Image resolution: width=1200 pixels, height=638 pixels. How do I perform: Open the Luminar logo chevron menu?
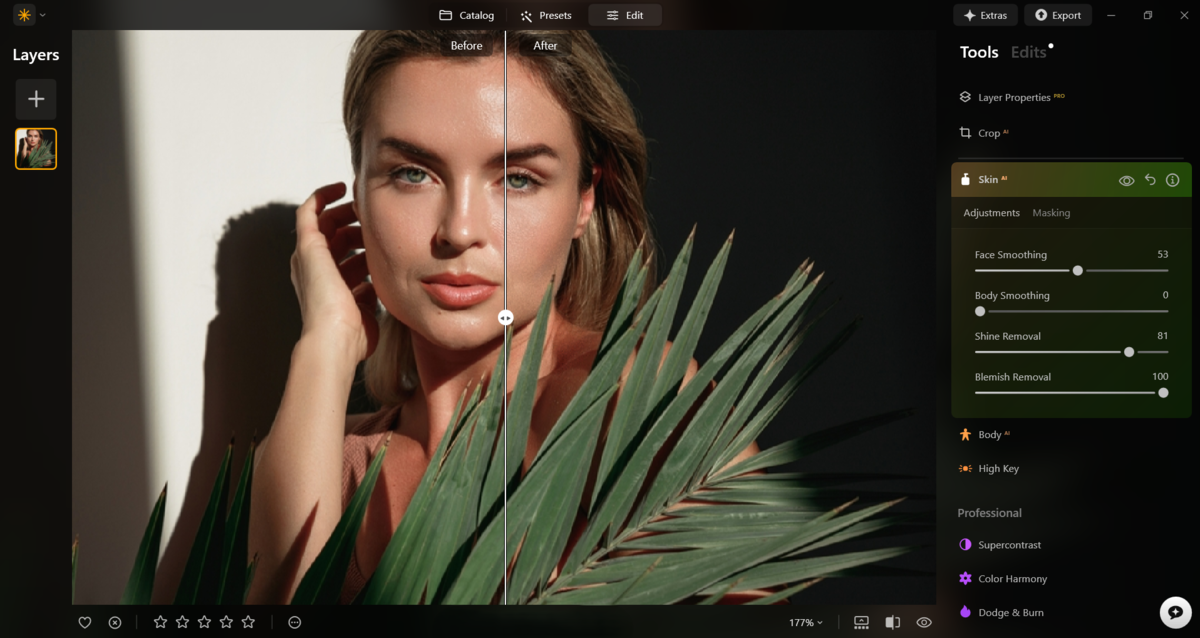[x=42, y=14]
